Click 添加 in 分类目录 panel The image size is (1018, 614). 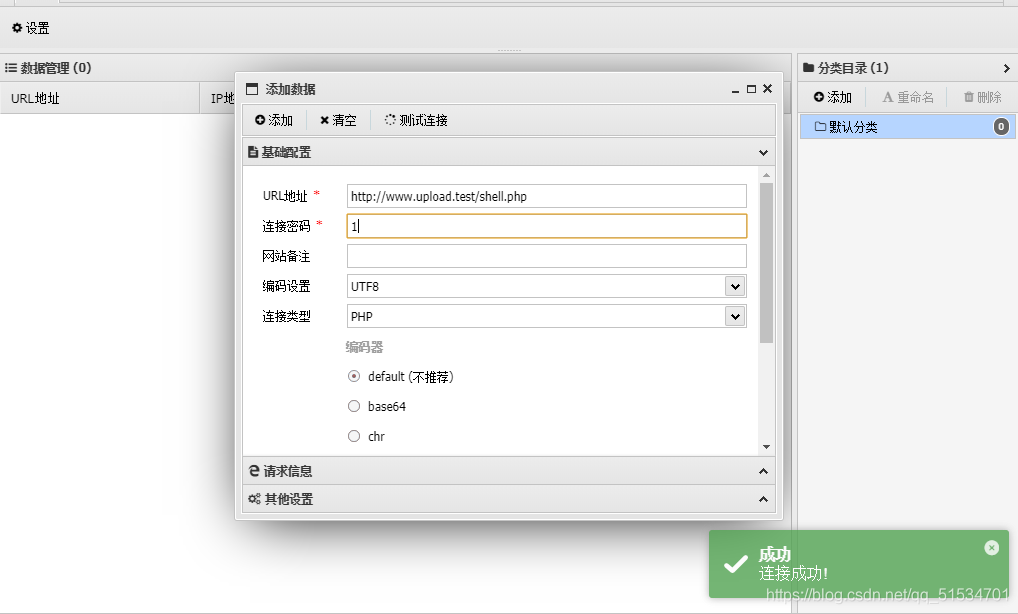click(833, 97)
